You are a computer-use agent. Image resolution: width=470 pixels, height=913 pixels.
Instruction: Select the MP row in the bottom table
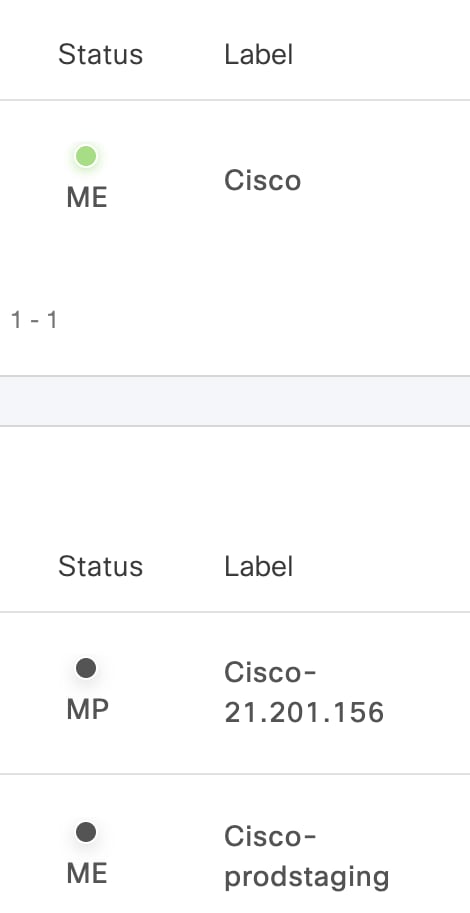235,693
